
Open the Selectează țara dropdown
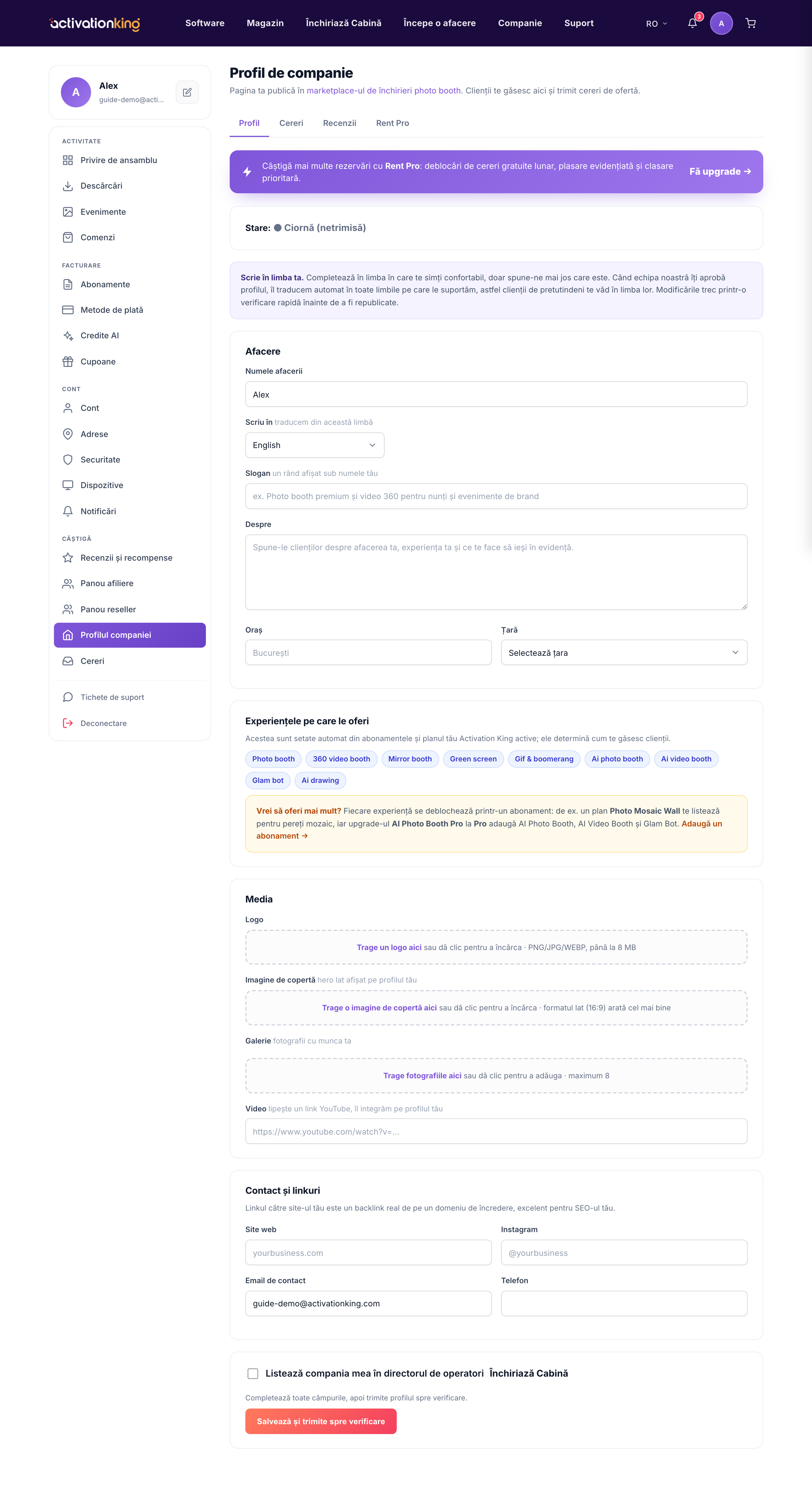click(x=623, y=653)
